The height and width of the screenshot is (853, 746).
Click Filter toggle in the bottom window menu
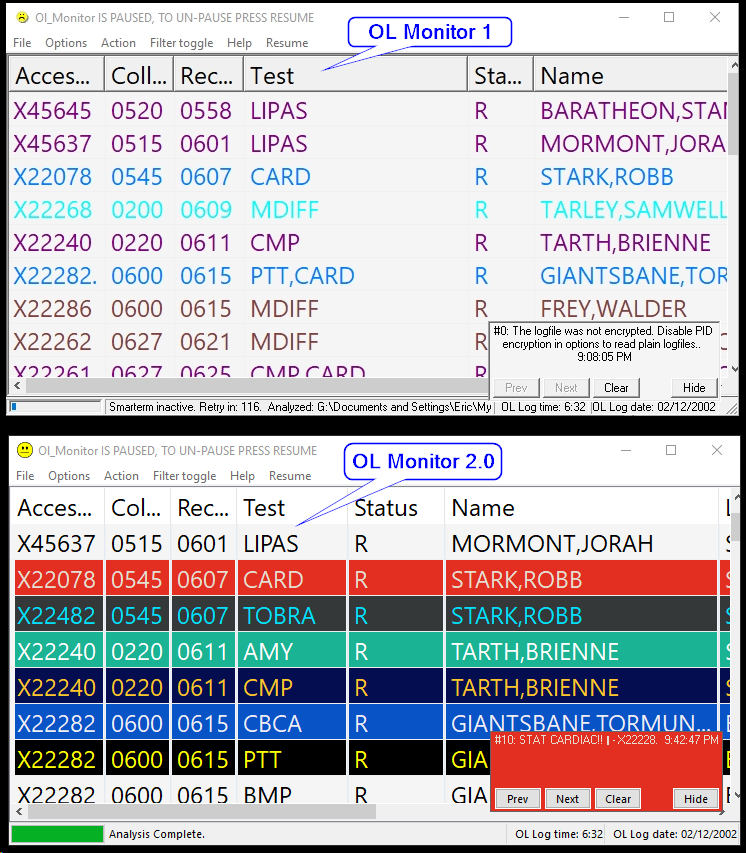pyautogui.click(x=184, y=476)
